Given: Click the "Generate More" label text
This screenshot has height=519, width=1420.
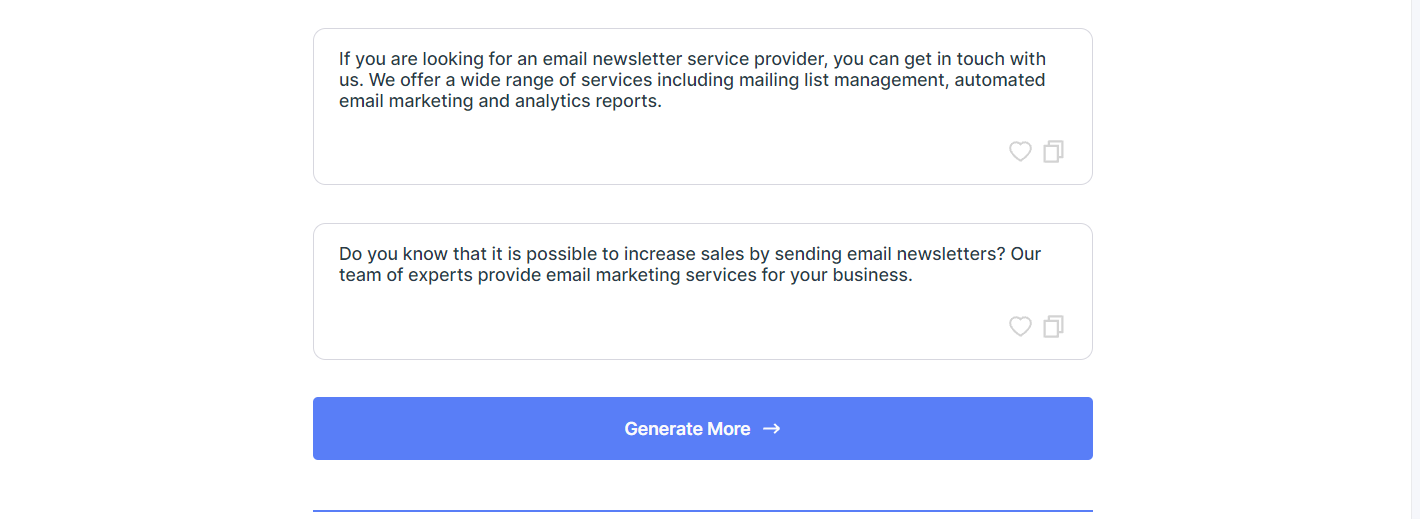Looking at the screenshot, I should tap(687, 429).
